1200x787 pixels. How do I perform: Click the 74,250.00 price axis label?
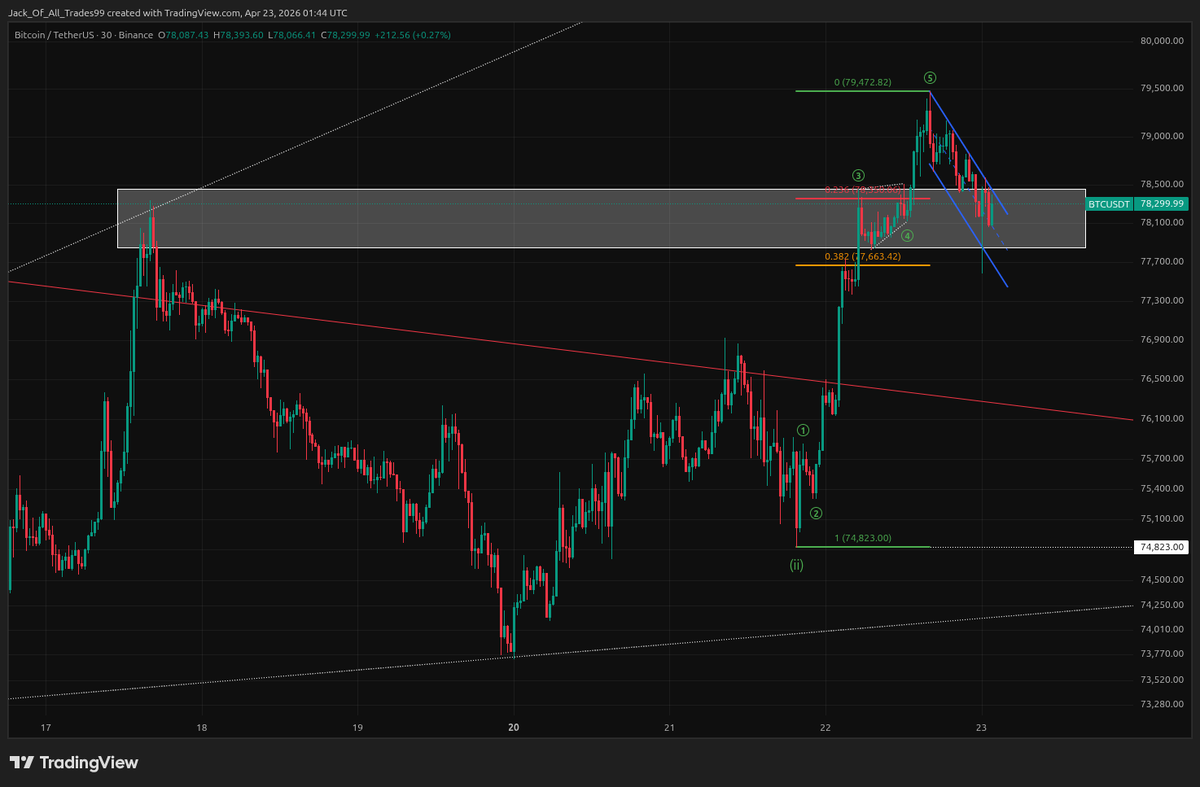(x=1162, y=605)
